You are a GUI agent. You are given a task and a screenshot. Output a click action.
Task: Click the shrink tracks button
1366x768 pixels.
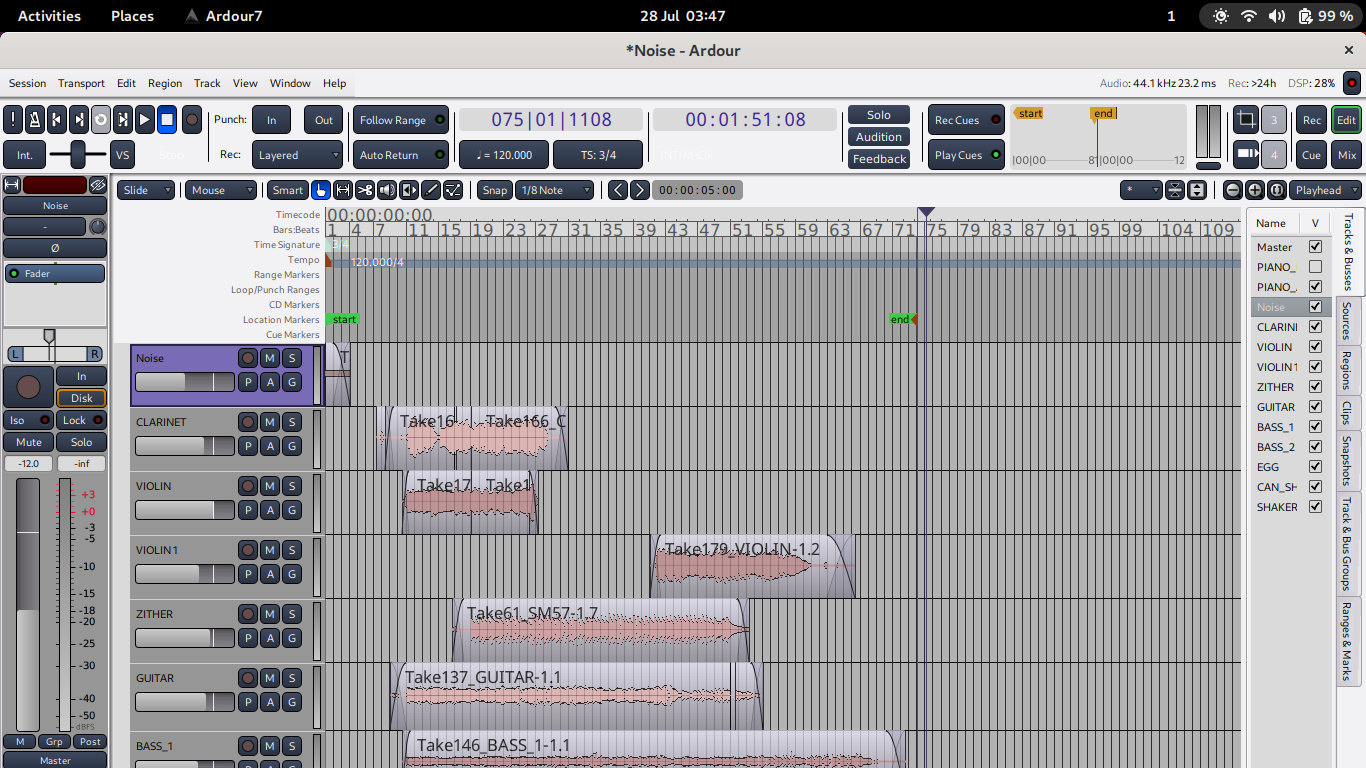point(1175,190)
